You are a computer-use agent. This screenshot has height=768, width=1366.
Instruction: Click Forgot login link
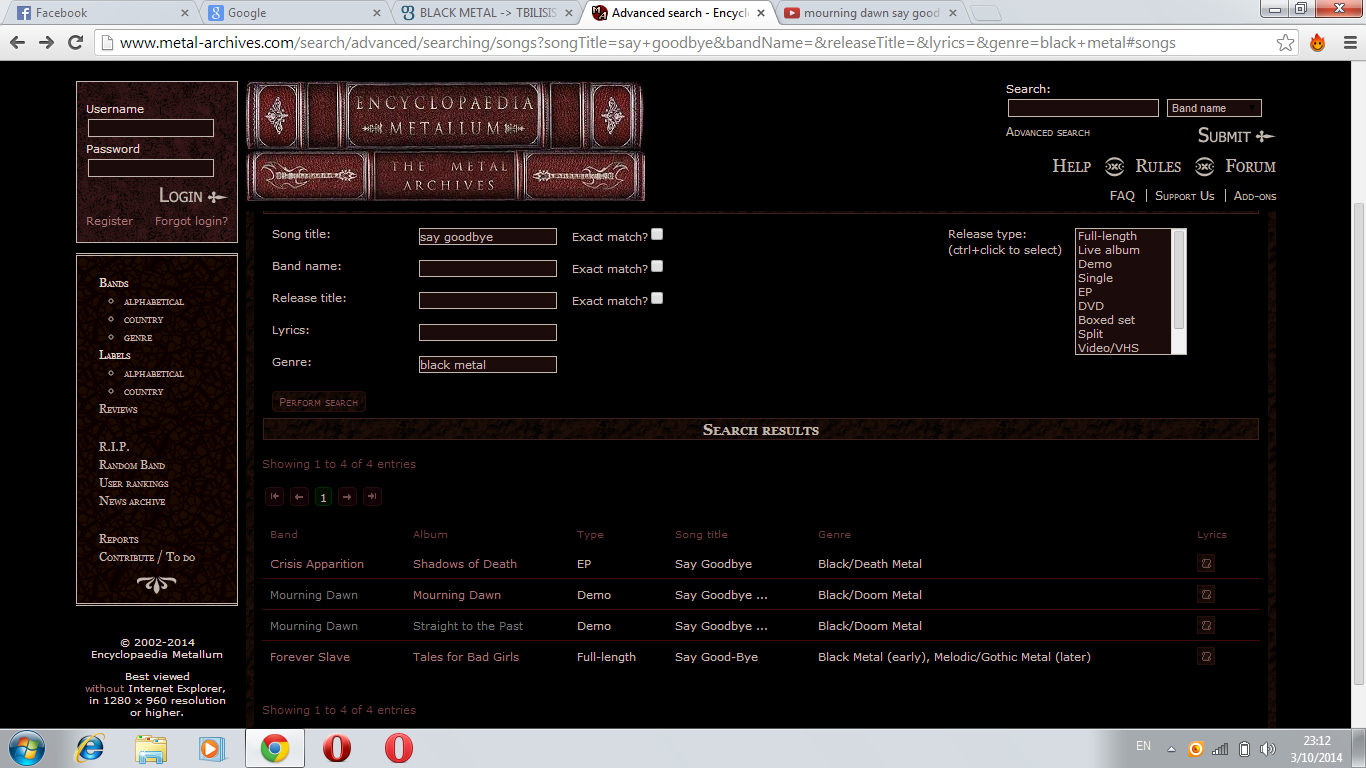pyautogui.click(x=191, y=221)
